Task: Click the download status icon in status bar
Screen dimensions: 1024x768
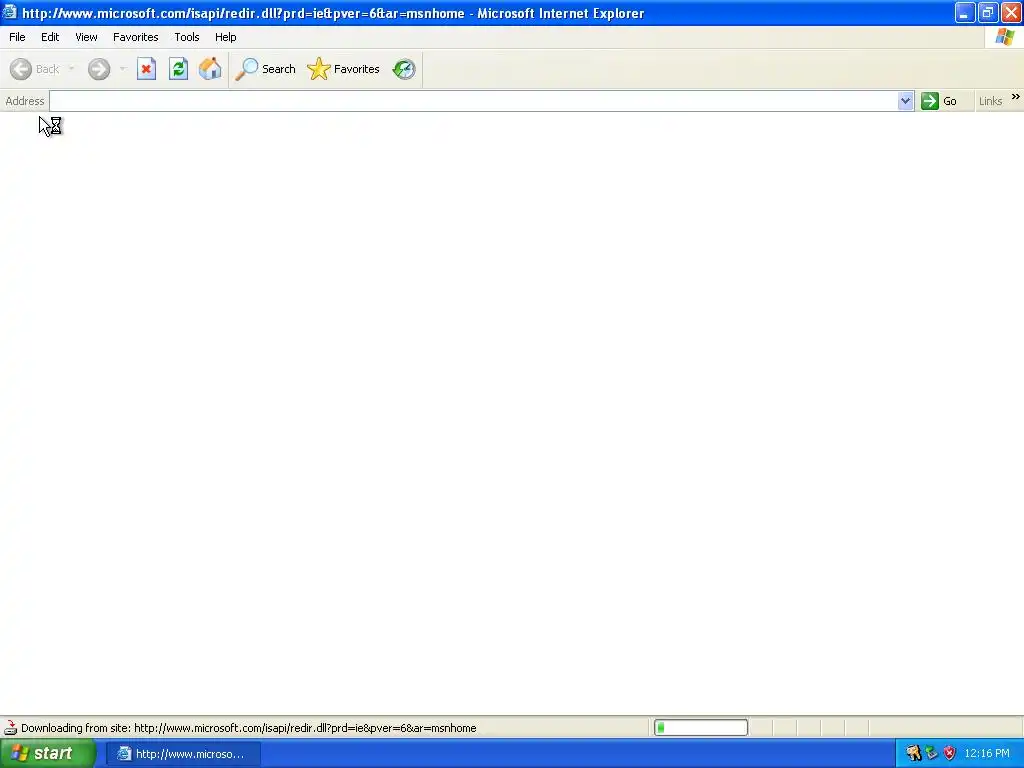Action: pyautogui.click(x=10, y=728)
